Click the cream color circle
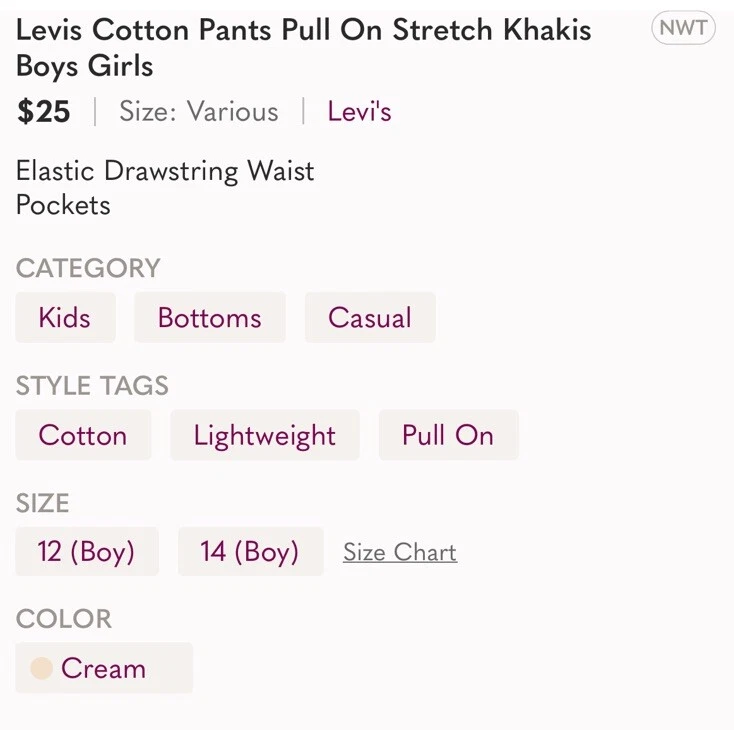This screenshot has width=734, height=730. [41, 668]
